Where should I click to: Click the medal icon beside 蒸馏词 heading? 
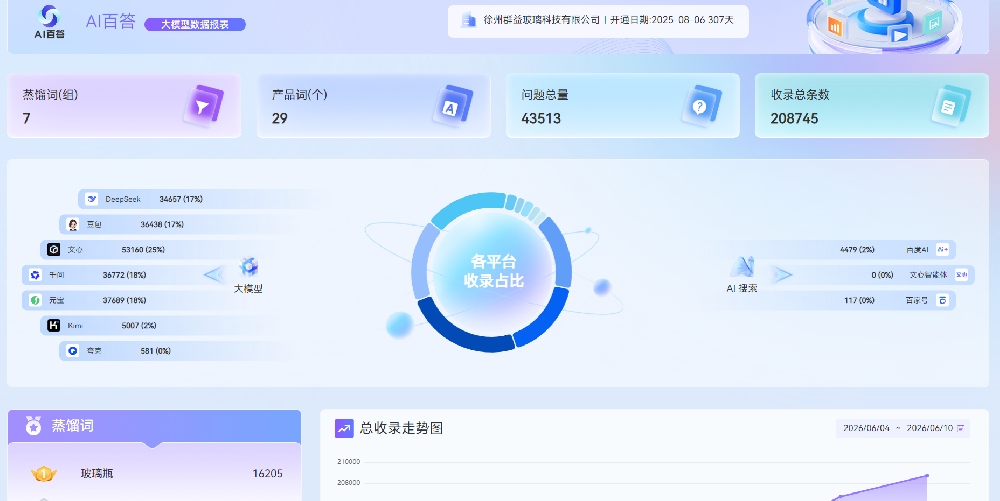click(33, 425)
